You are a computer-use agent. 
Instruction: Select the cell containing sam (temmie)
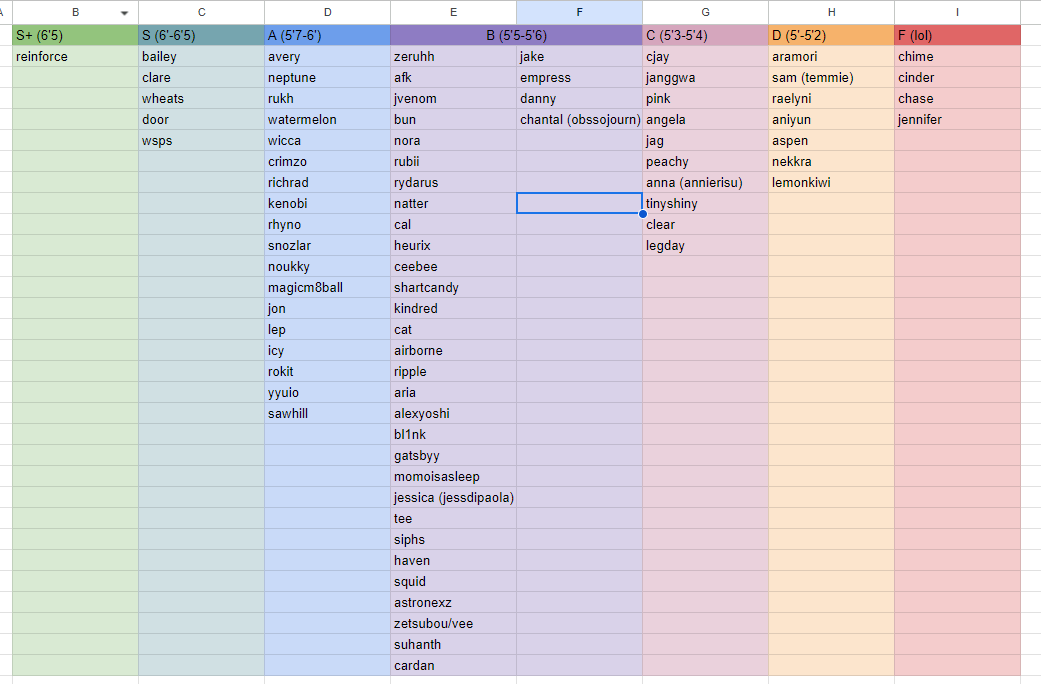pyautogui.click(x=831, y=78)
